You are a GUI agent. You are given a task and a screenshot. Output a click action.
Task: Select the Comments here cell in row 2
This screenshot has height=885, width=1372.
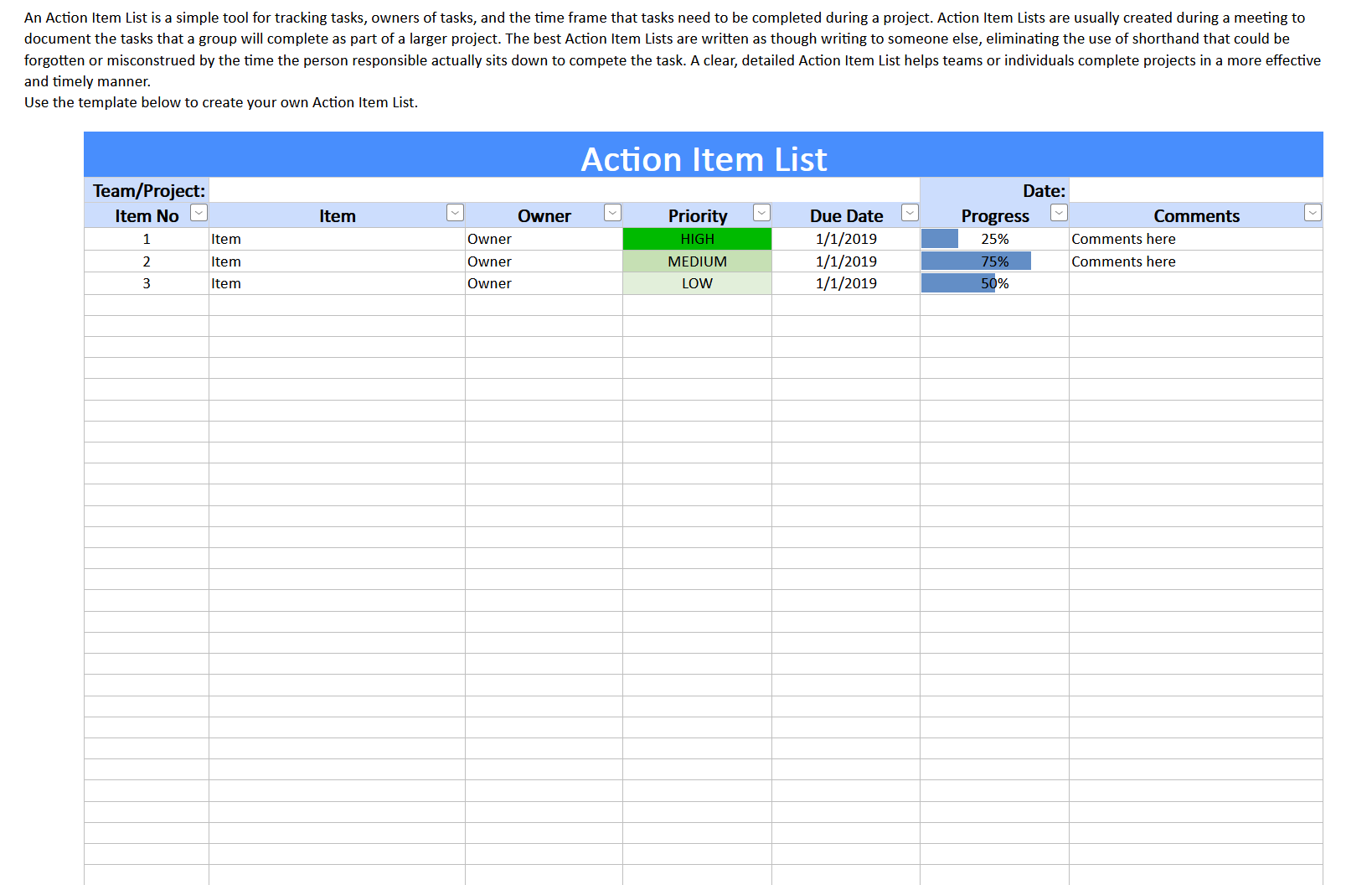point(1123,261)
